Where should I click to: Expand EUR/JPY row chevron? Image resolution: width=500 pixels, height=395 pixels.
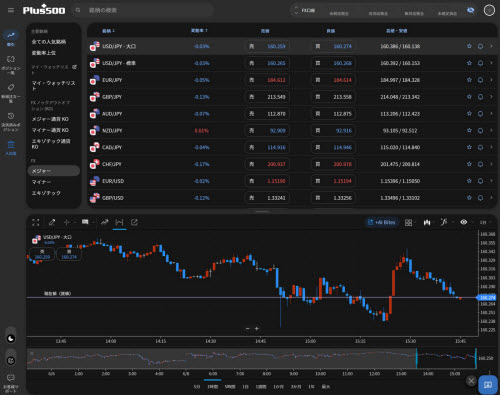491,80
